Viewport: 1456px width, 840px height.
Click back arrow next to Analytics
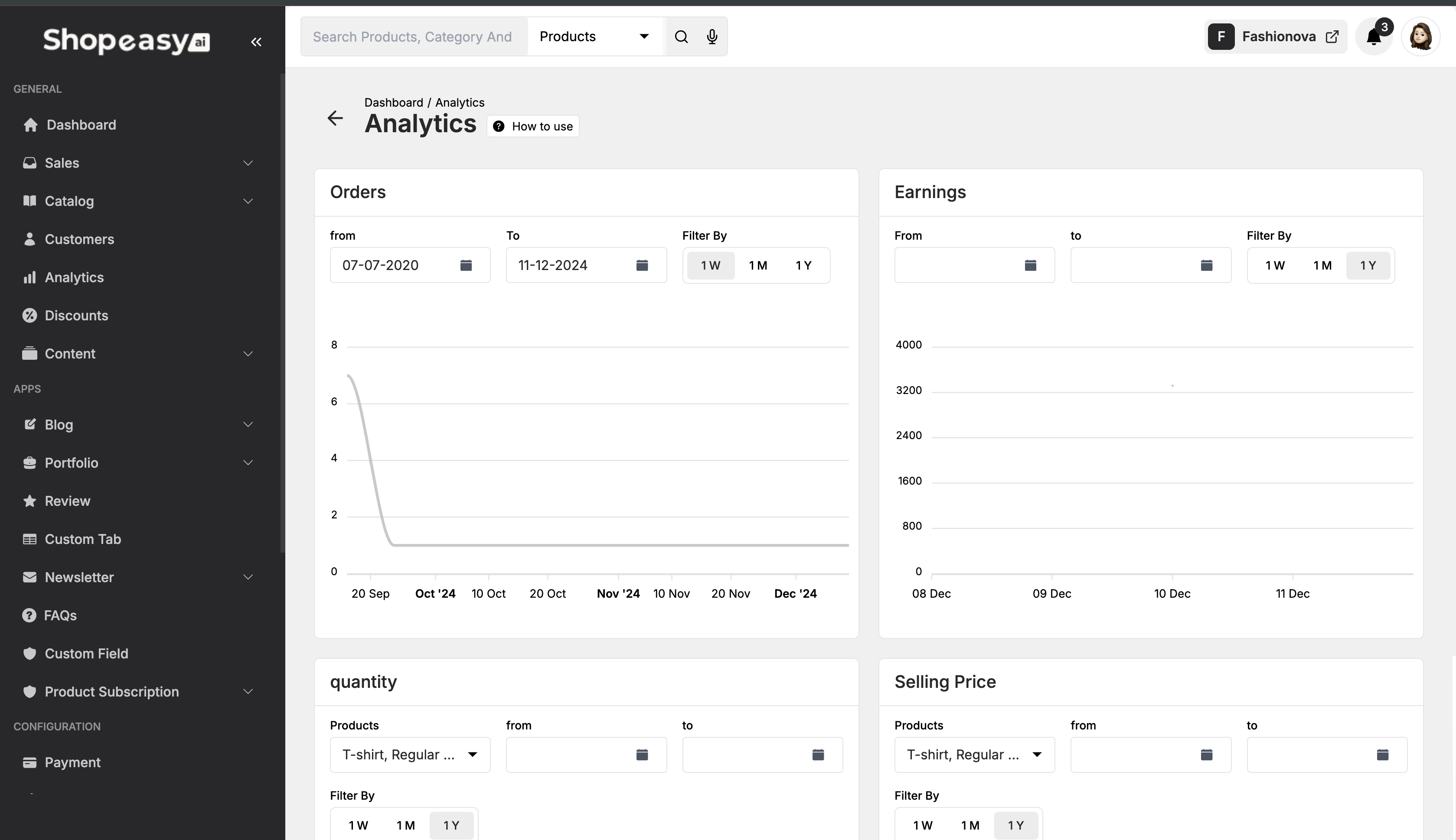(x=335, y=118)
